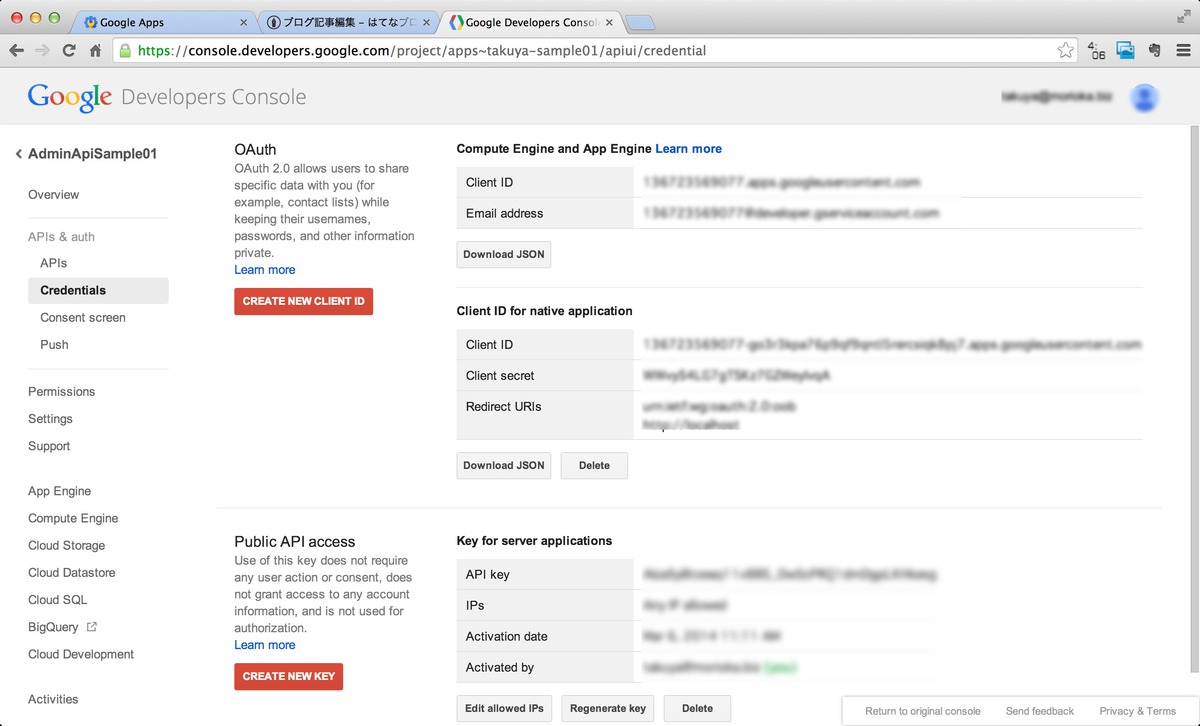Open the Chrome hamburger menu
The height and width of the screenshot is (726, 1200).
[x=1183, y=50]
